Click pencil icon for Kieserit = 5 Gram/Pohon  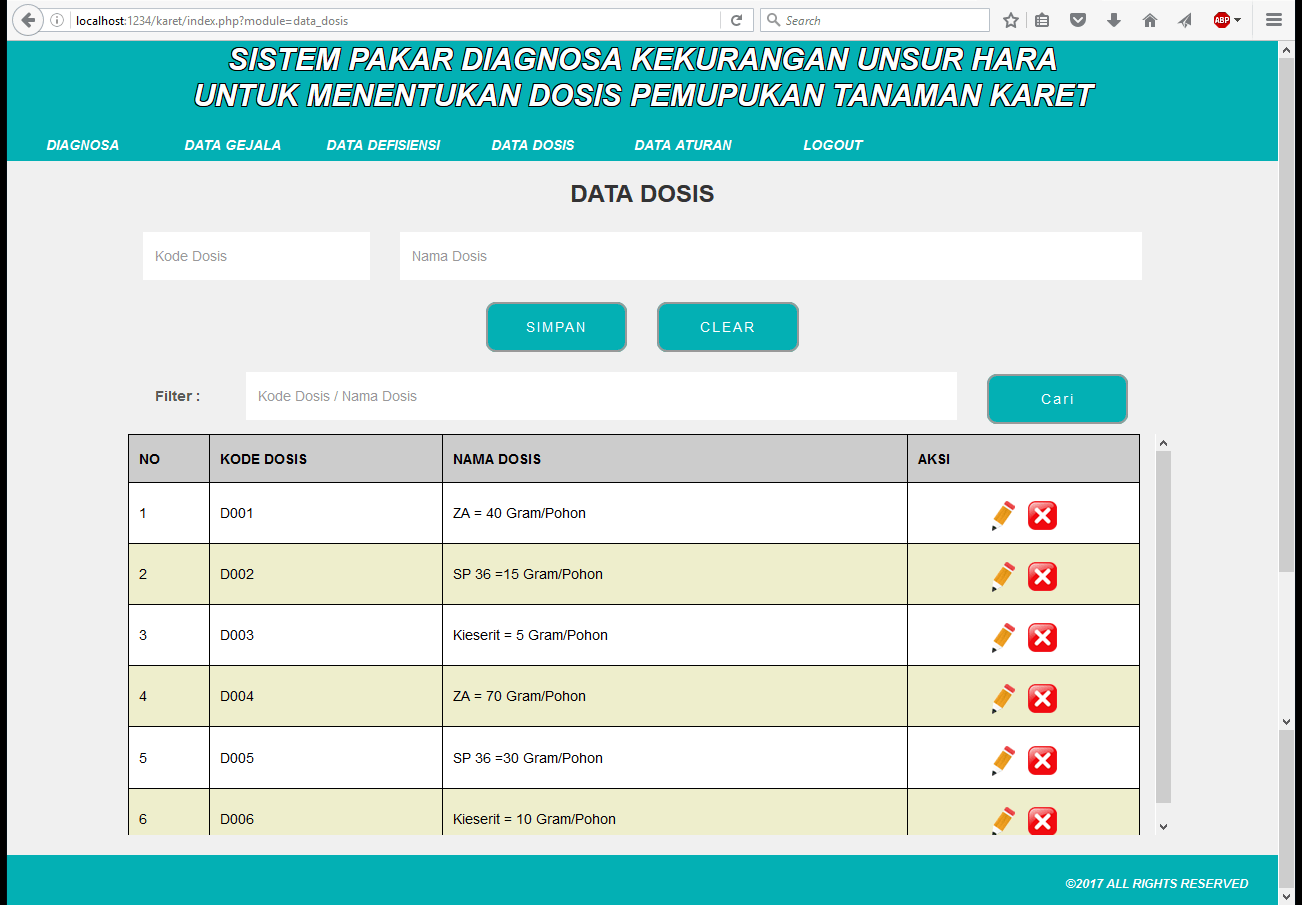pyautogui.click(x=1003, y=637)
